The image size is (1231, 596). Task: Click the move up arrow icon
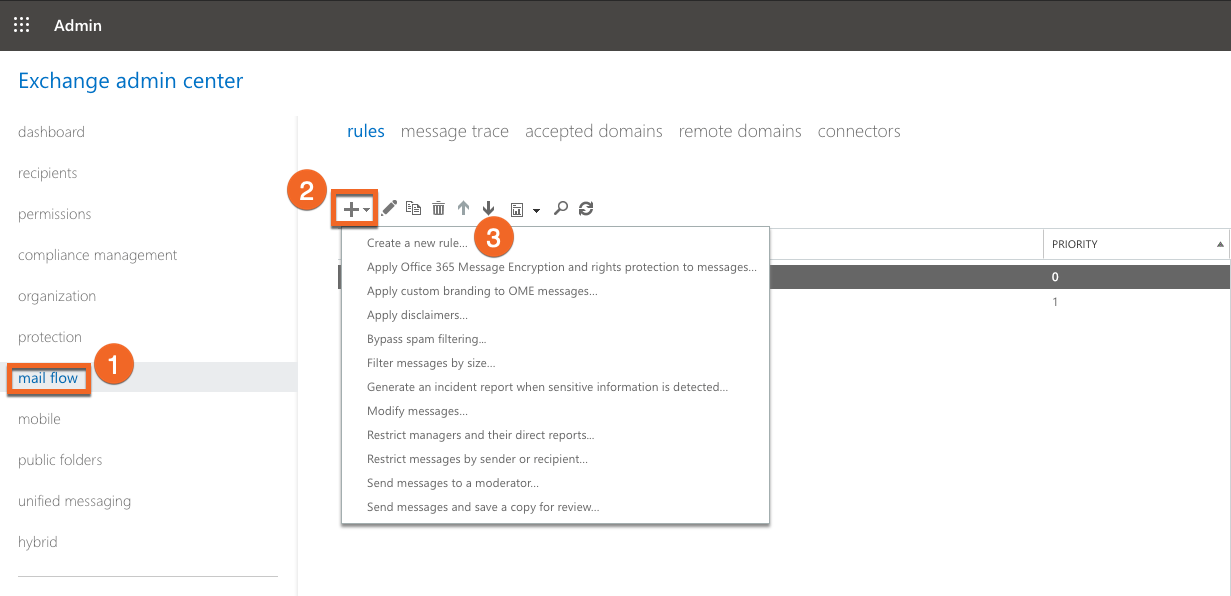(x=463, y=208)
